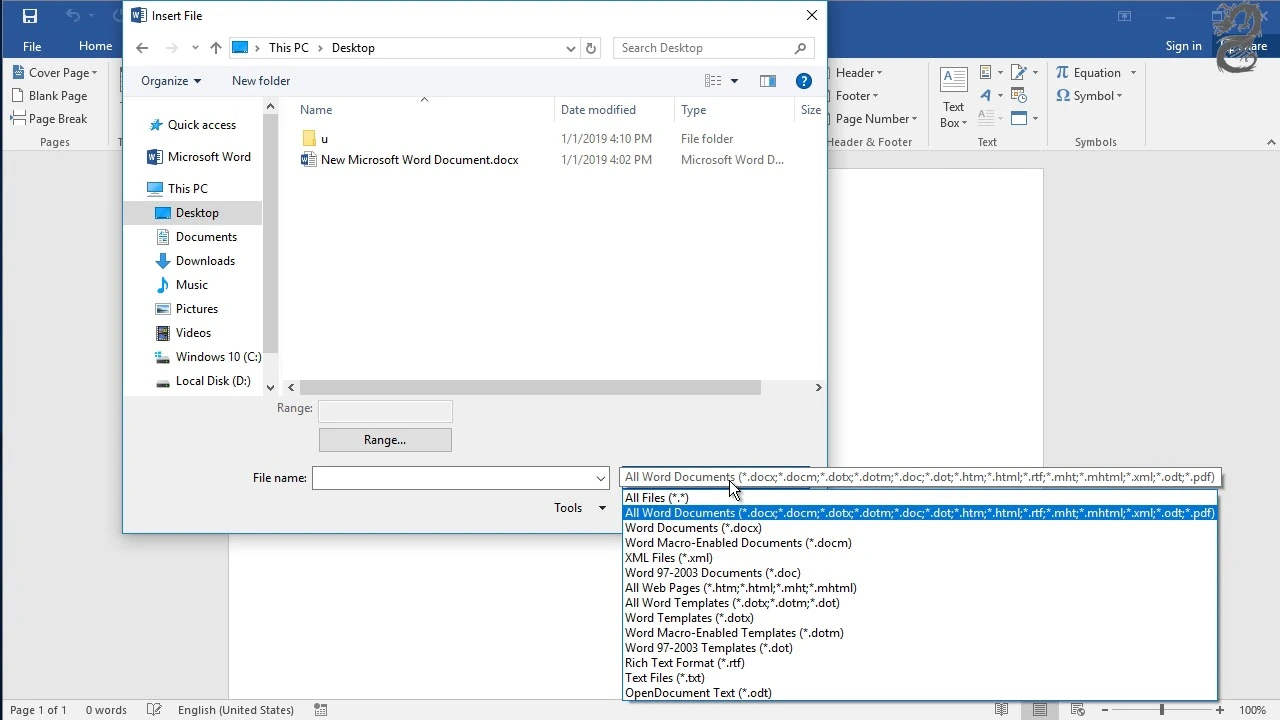The image size is (1280, 720).
Task: Insert a Page Break
Action: pos(49,119)
